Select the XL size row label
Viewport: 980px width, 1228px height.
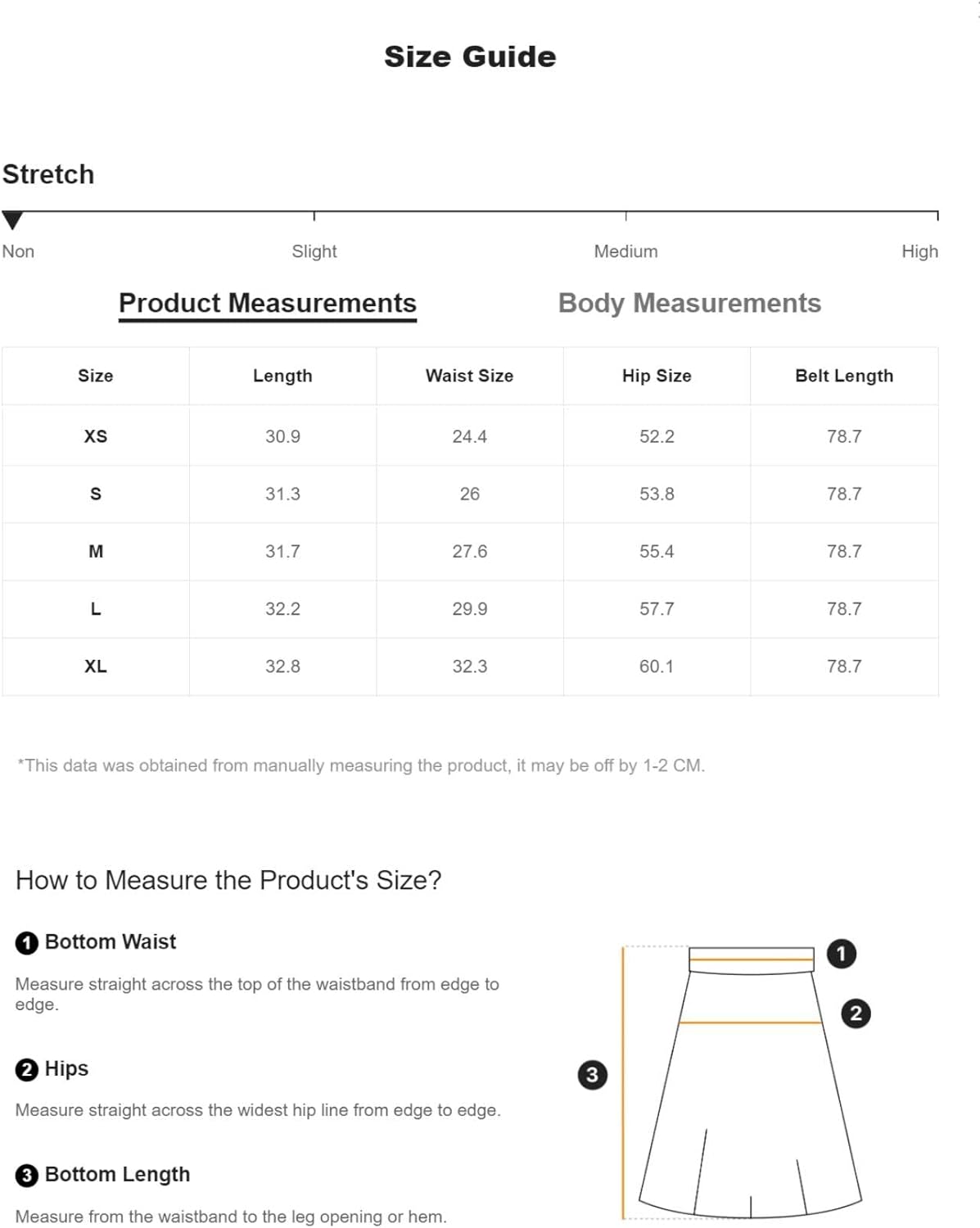click(96, 666)
